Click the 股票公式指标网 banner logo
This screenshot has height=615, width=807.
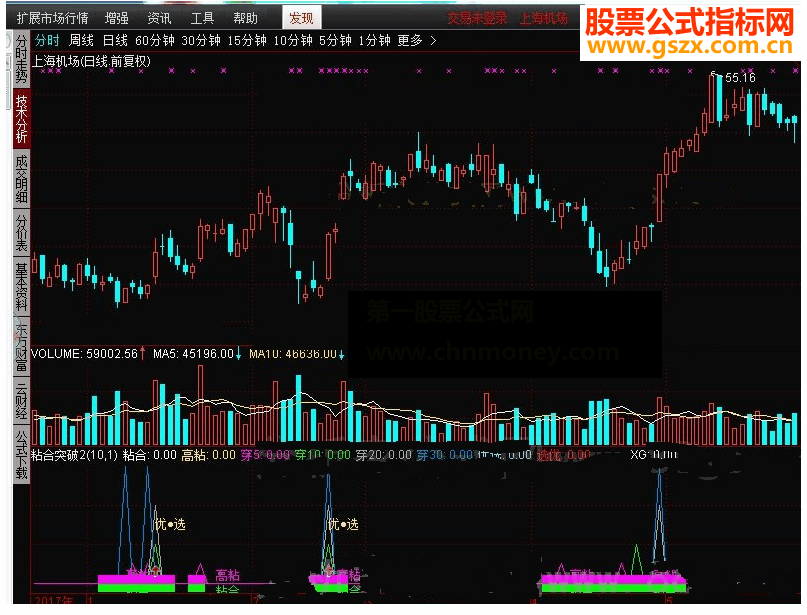tap(690, 22)
